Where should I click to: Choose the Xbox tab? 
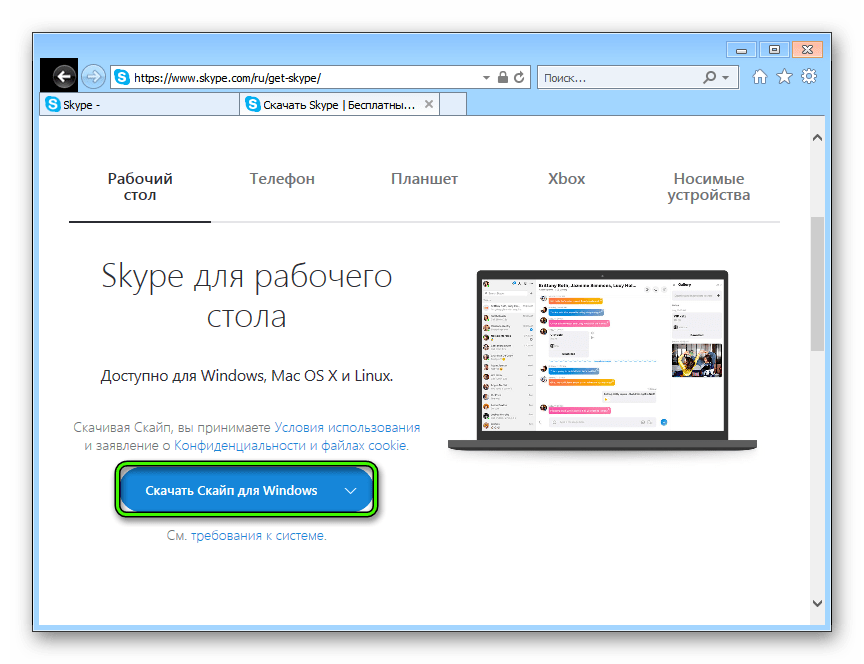pyautogui.click(x=566, y=179)
